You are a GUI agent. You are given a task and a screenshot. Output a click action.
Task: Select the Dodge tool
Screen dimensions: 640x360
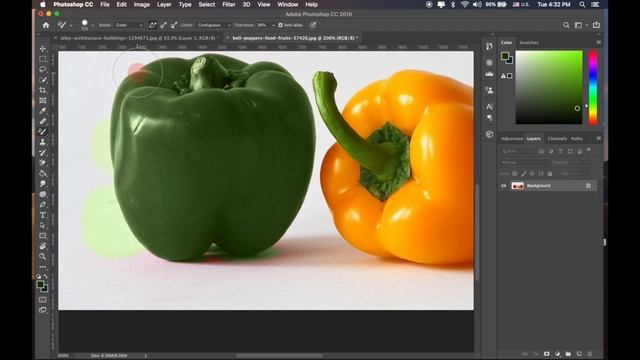click(x=42, y=194)
